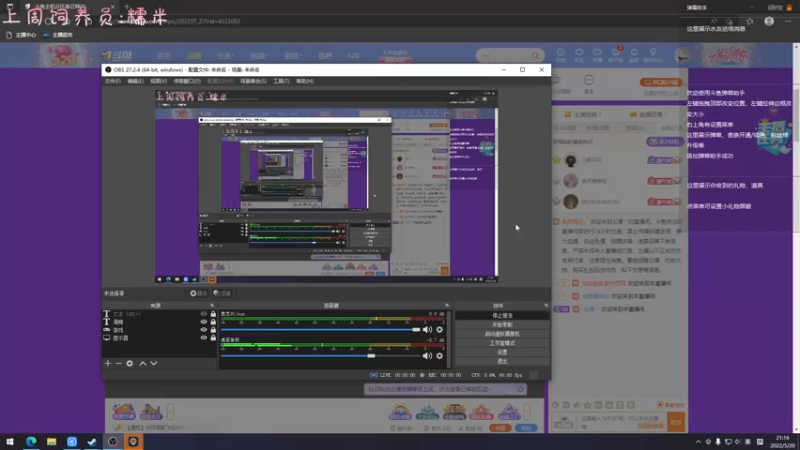Image resolution: width=800 pixels, height=450 pixels.
Task: Mute the 麦克风/Aux audio channel
Action: click(x=427, y=330)
